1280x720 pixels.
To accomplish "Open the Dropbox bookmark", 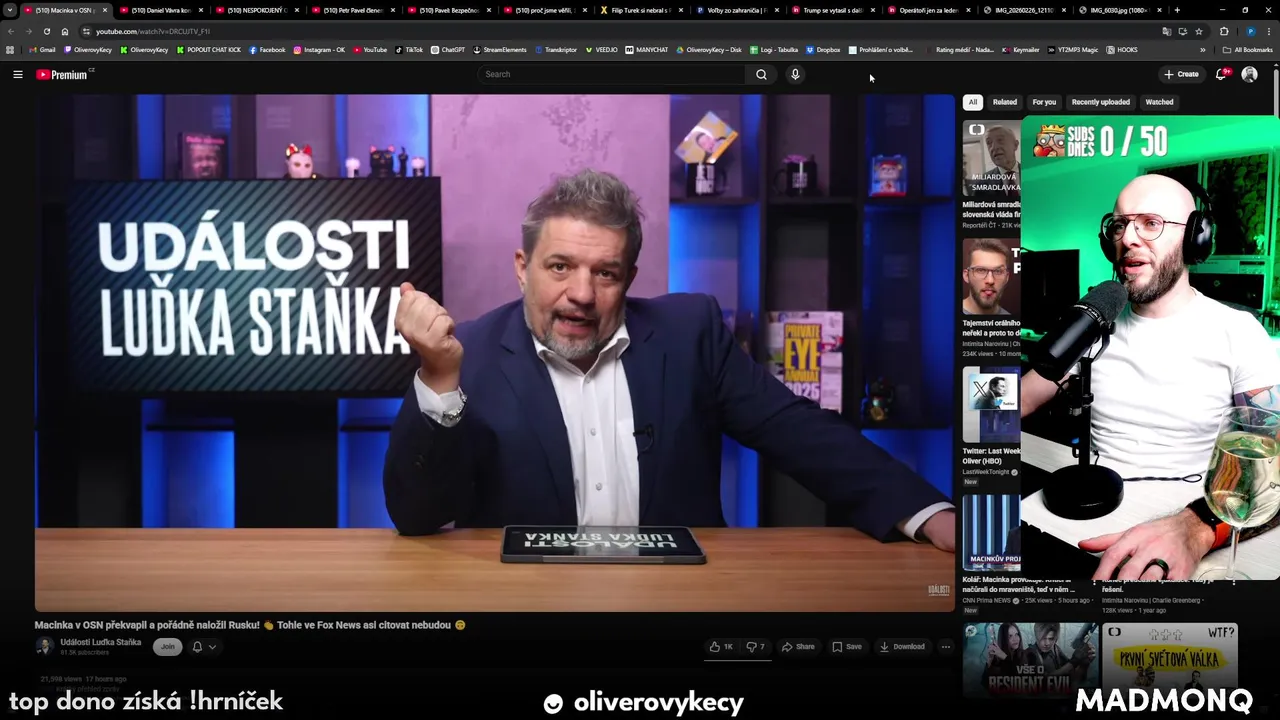I will 823,49.
